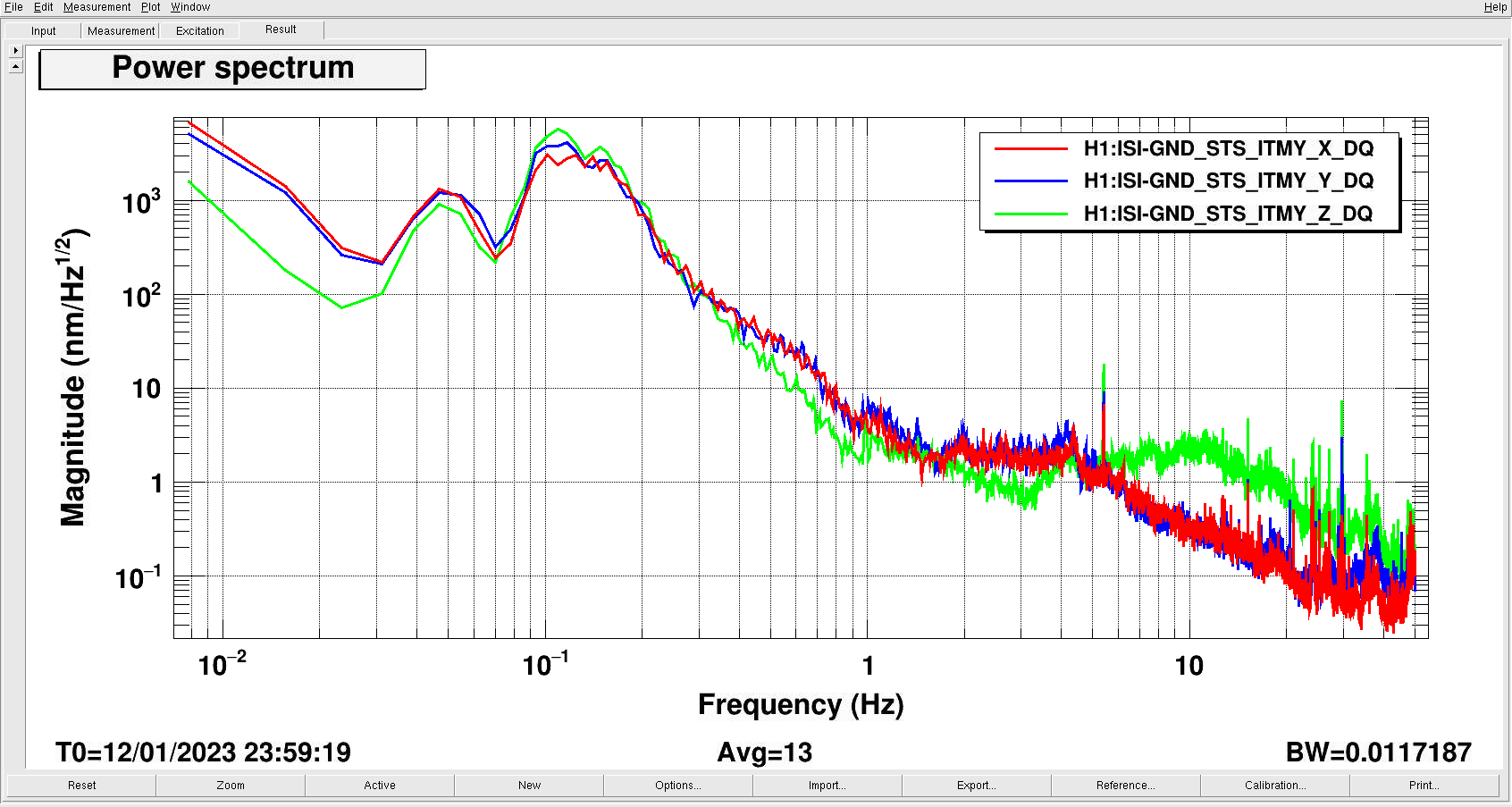
Task: Click the upward arrow button below the expander
Action: (16, 67)
